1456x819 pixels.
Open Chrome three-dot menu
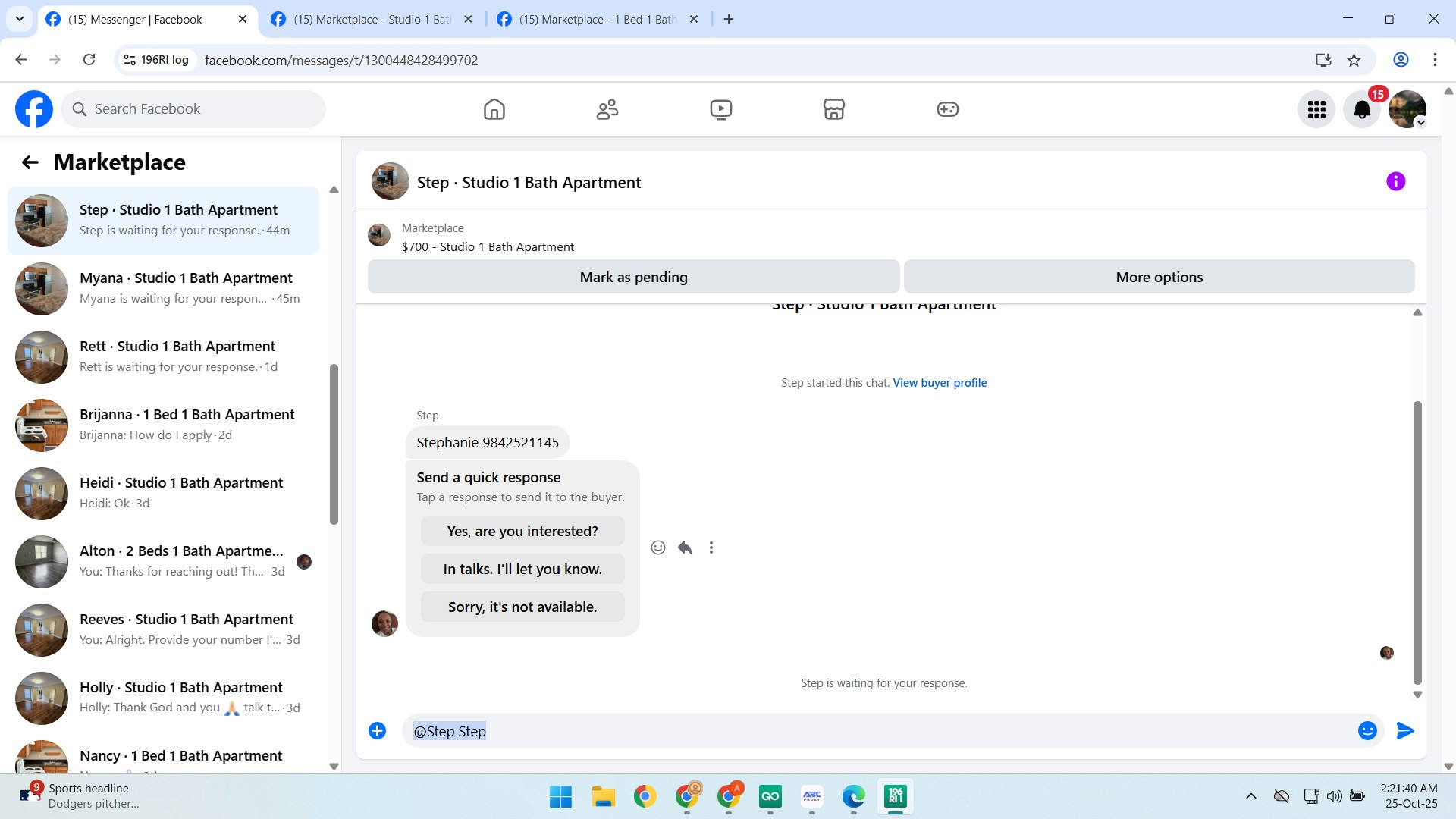click(1435, 60)
